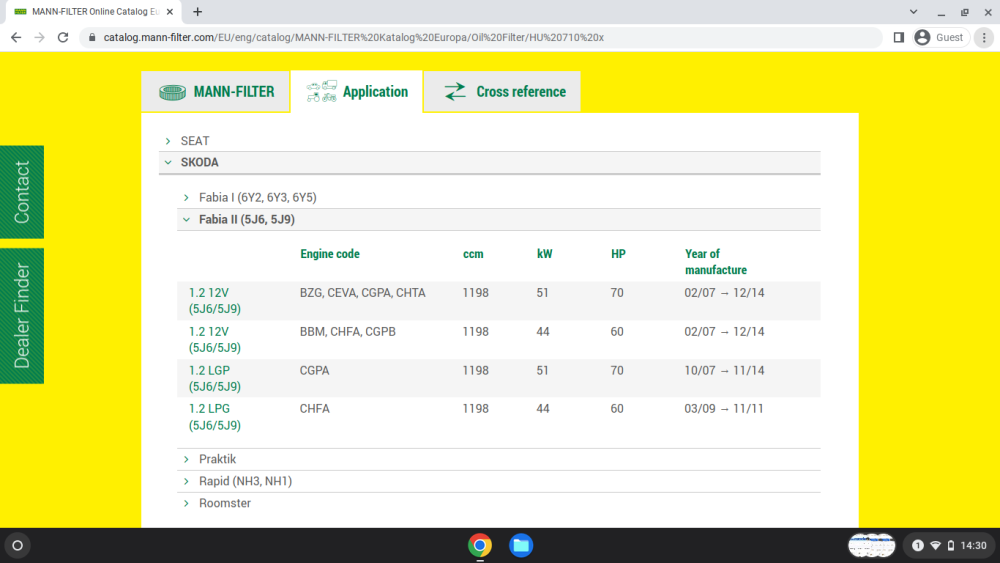1000x563 pixels.
Task: Click the browser forward arrow
Action: coord(40,38)
